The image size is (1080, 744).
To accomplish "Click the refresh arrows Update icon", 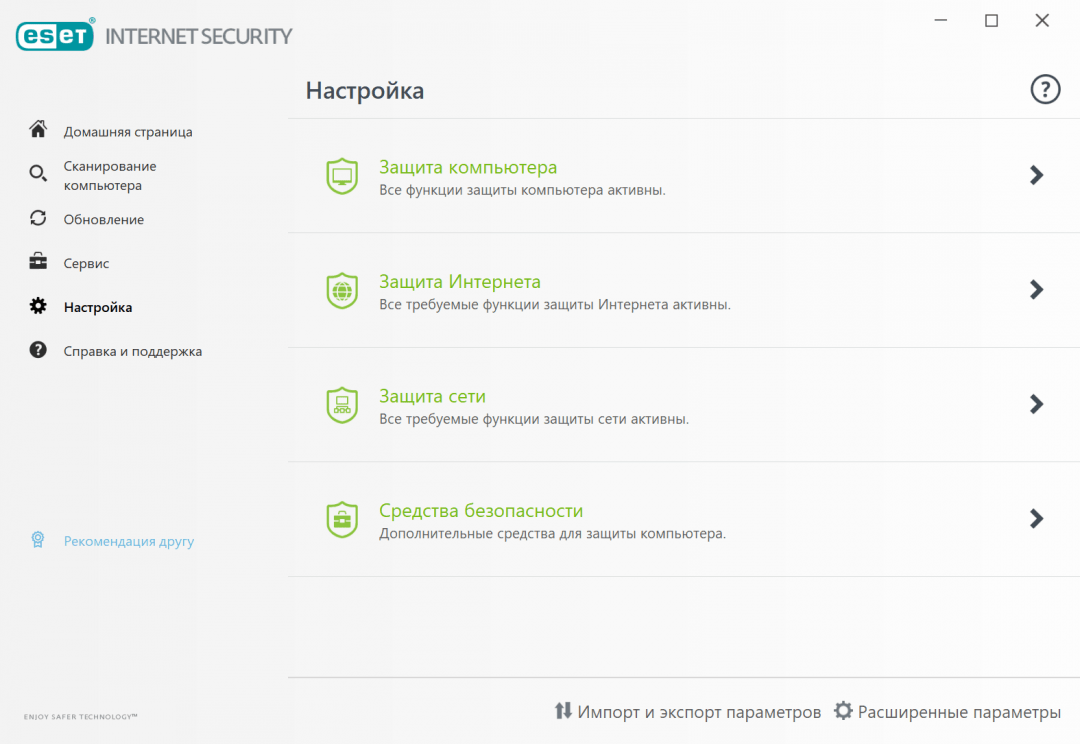I will pyautogui.click(x=38, y=218).
